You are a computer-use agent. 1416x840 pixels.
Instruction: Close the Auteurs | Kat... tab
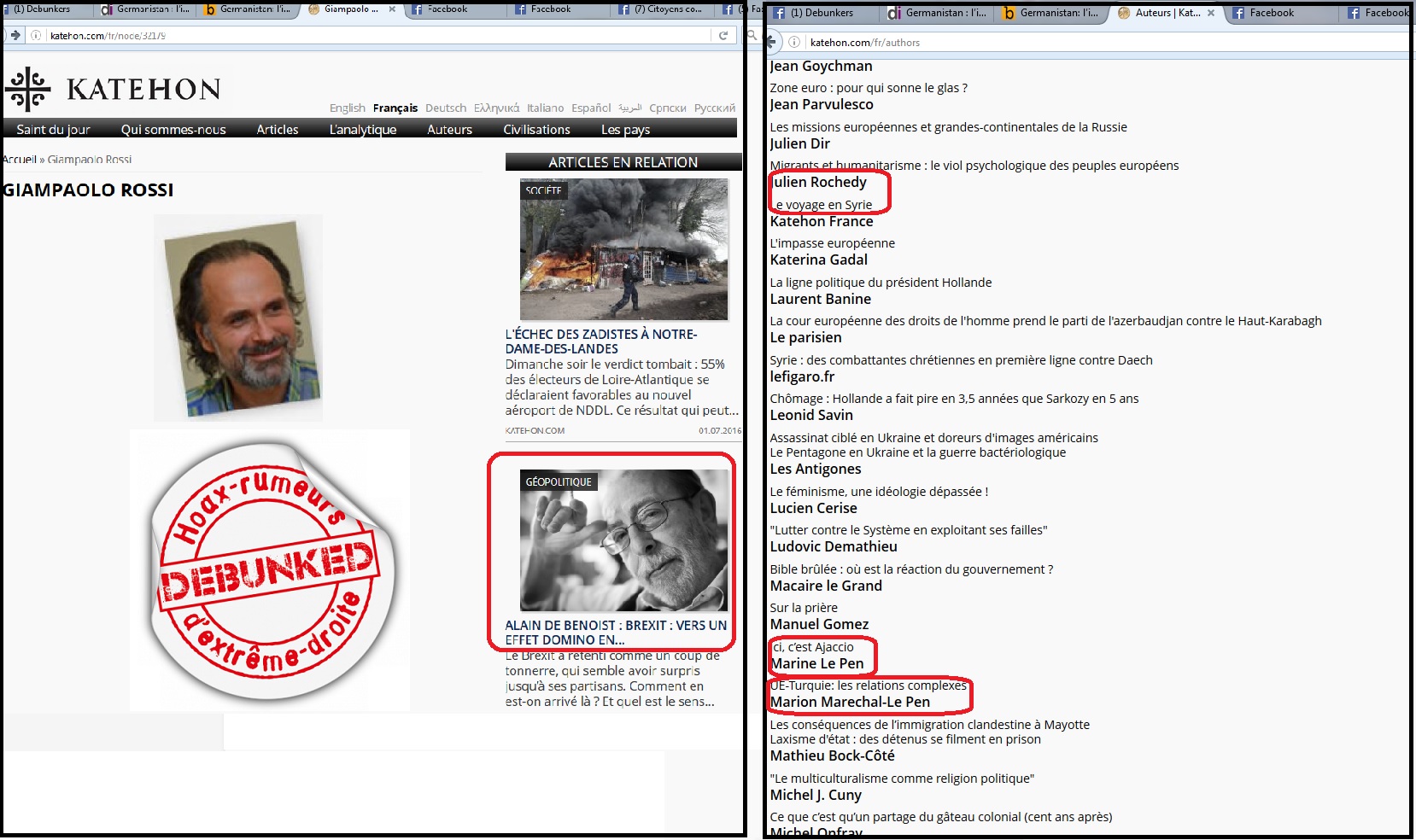click(x=1211, y=13)
